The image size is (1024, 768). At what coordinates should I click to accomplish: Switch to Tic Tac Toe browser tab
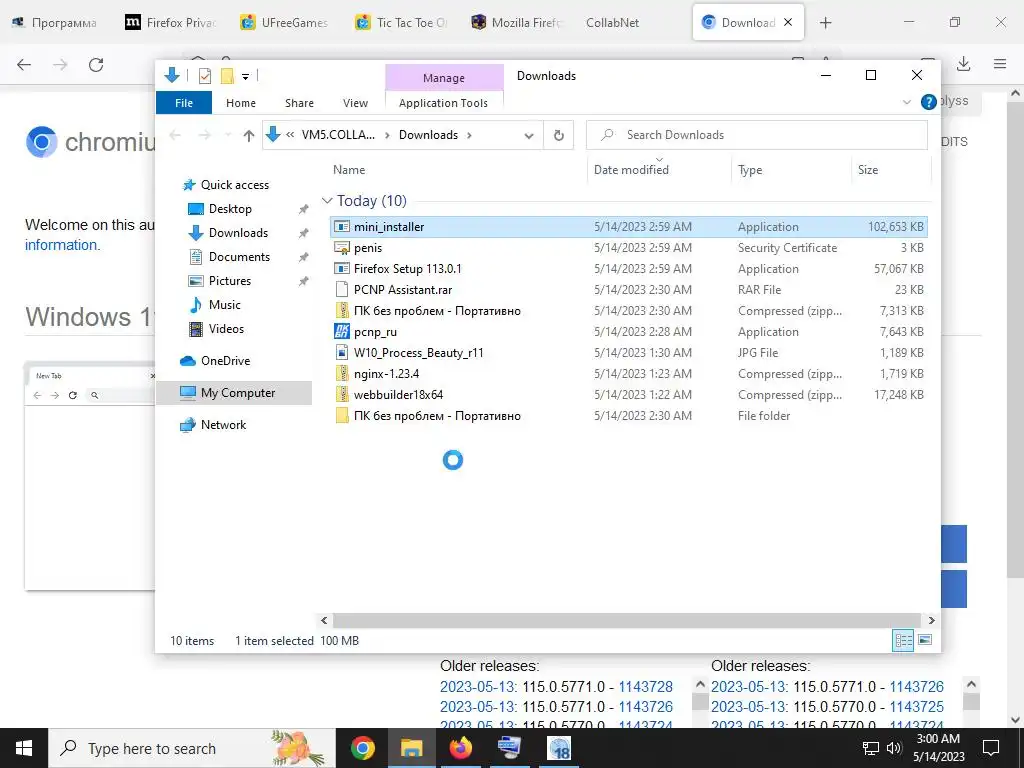point(401,22)
